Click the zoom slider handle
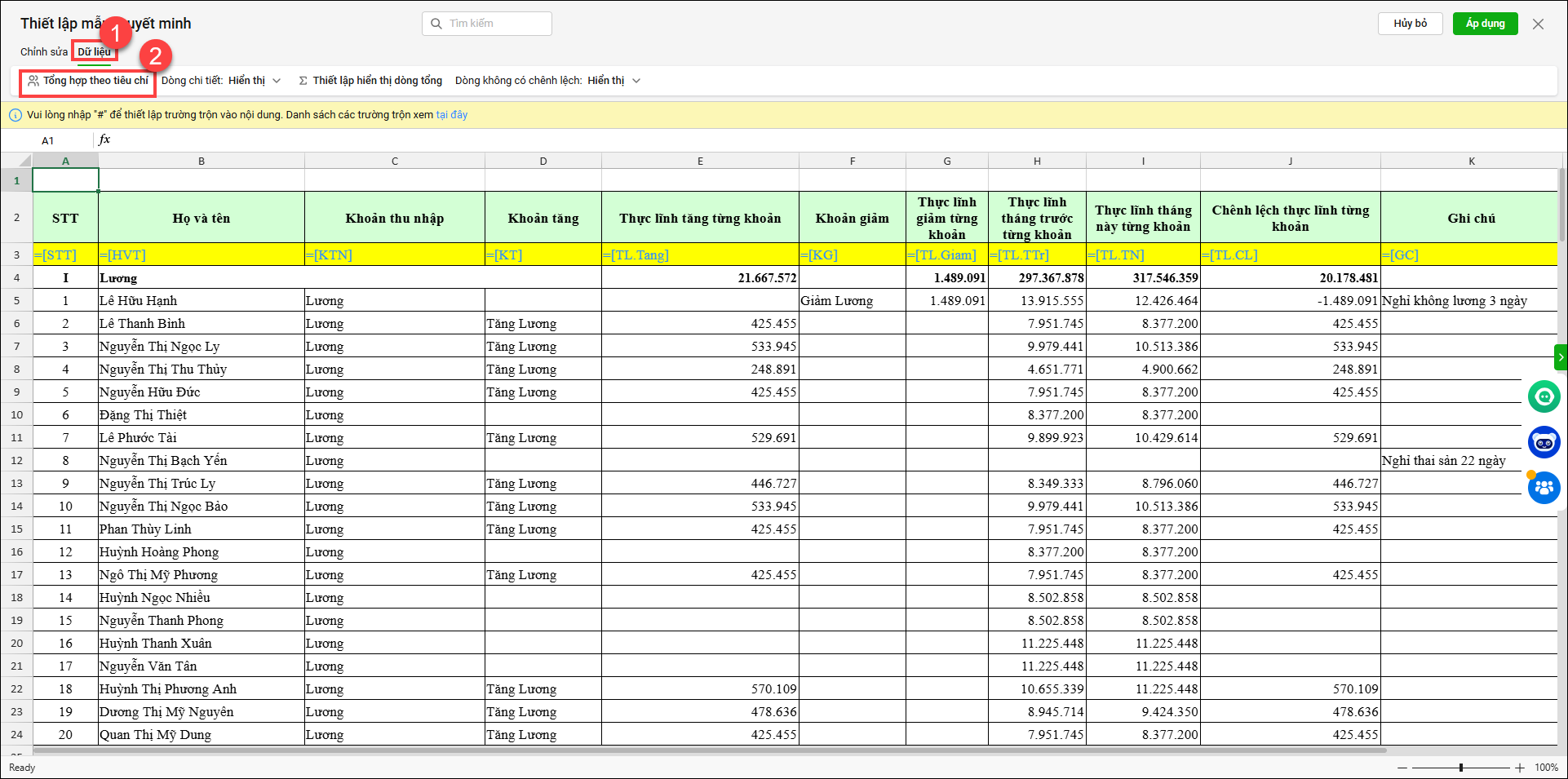1568x779 pixels. click(x=1460, y=768)
